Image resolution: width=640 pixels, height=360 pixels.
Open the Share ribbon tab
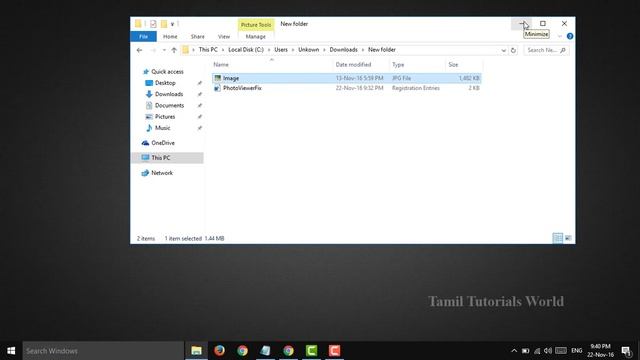tap(198, 36)
